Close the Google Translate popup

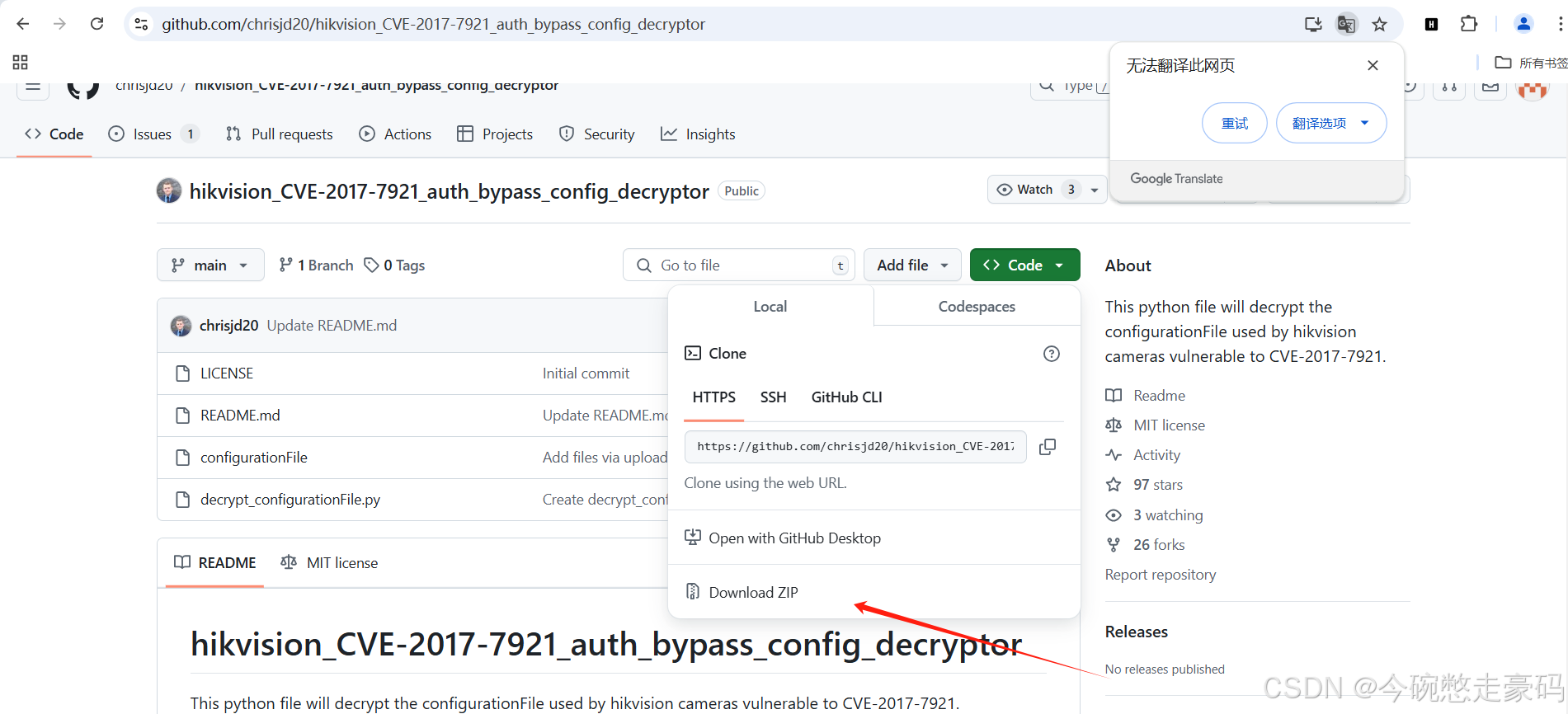pyautogui.click(x=1373, y=65)
